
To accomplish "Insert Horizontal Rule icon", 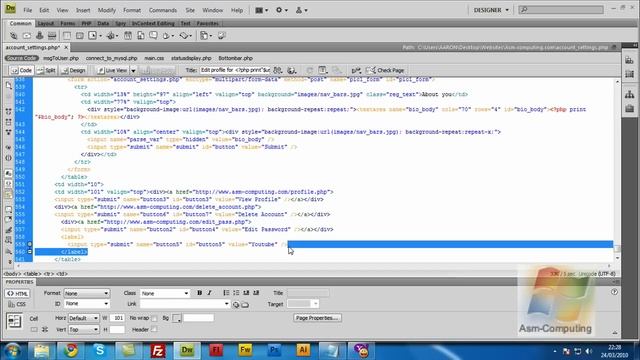I will (x=52, y=36).
